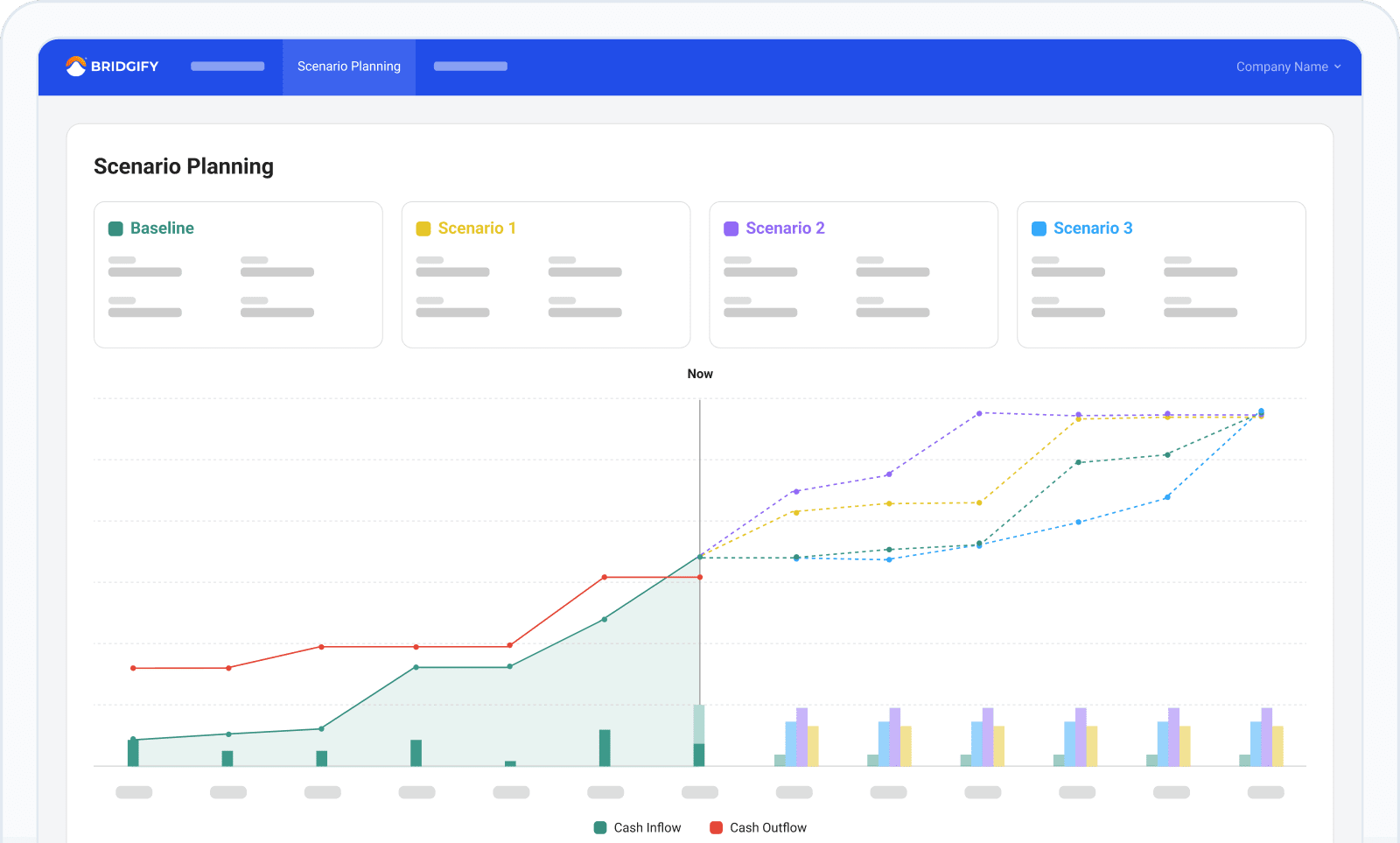Open the placeholder tab left of Scenario Planning

tap(227, 67)
